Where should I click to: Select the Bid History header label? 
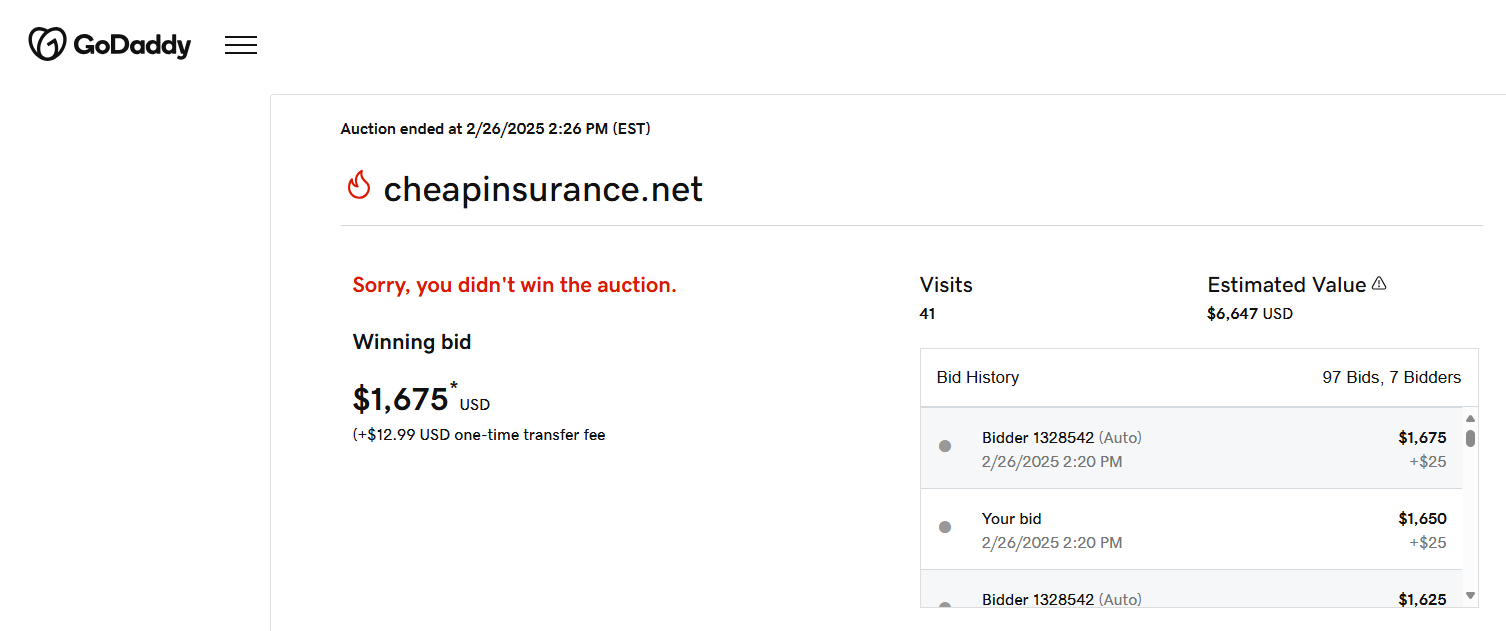pyautogui.click(x=977, y=377)
